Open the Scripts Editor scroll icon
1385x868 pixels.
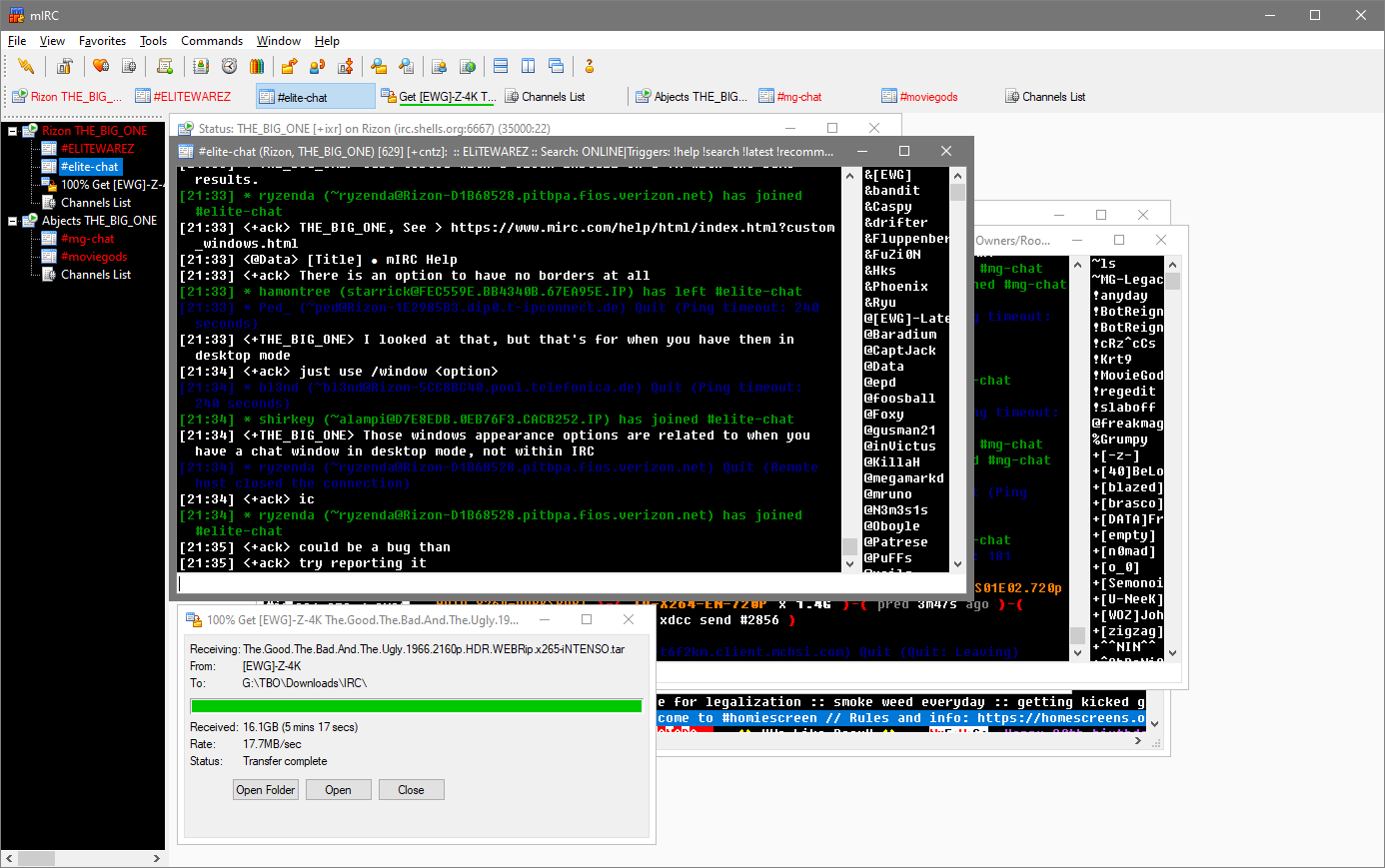[x=165, y=66]
